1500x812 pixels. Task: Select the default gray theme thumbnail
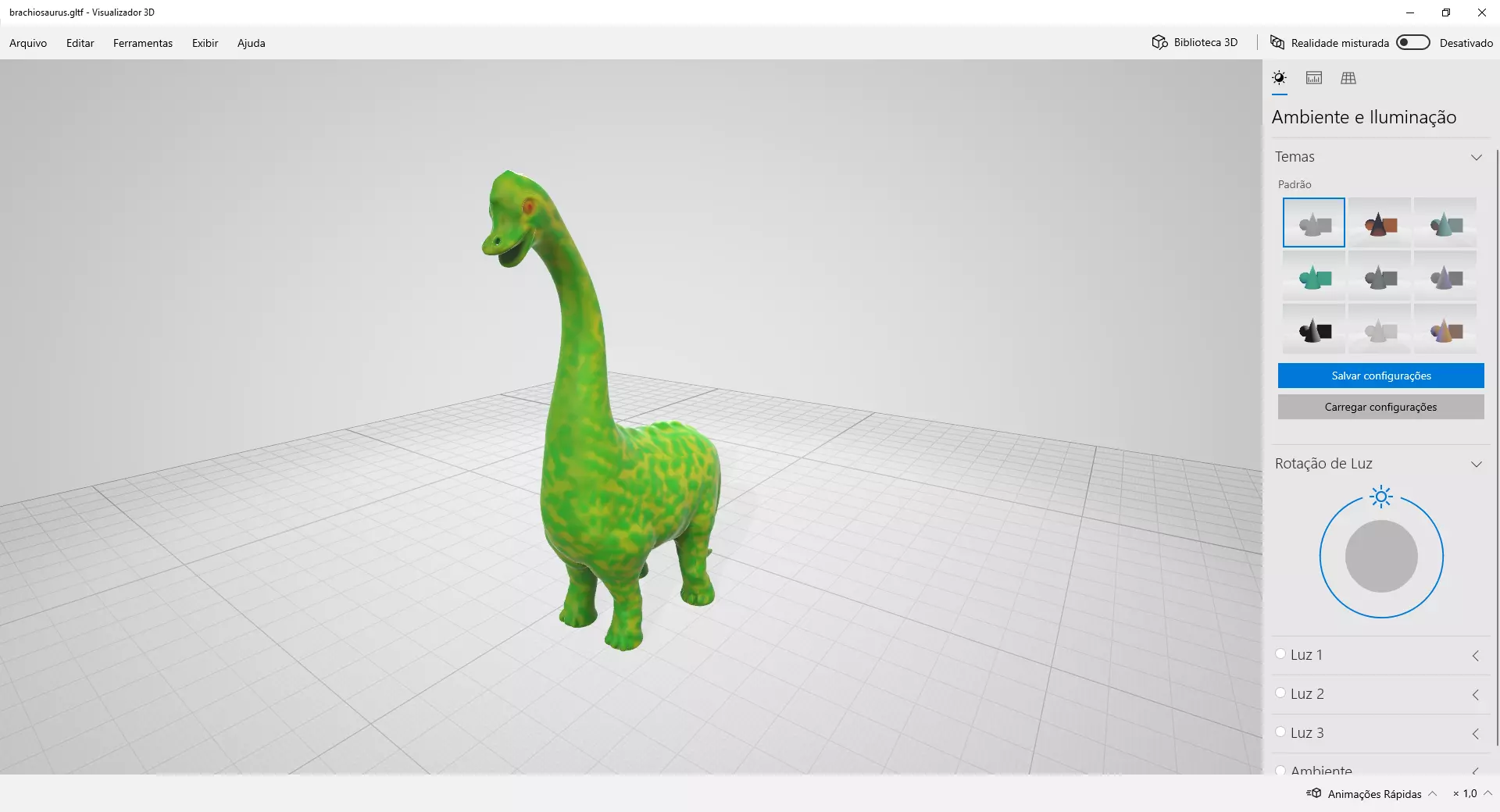coord(1314,223)
